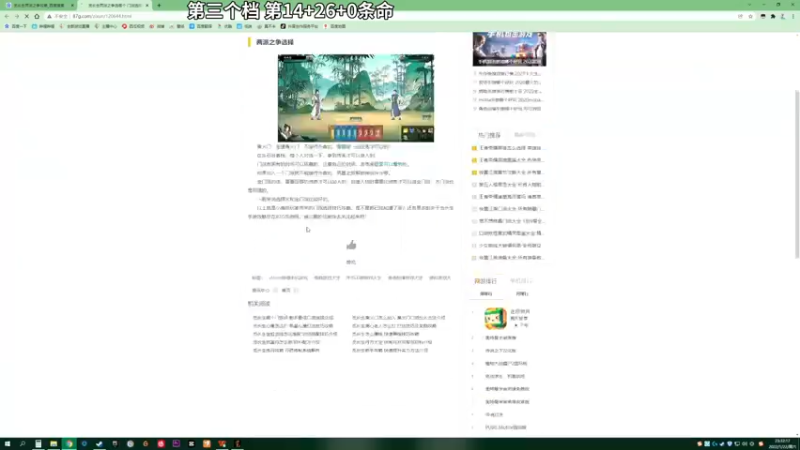The image size is (800, 450).
Task: Share this page from the address bar
Action: (740, 16)
